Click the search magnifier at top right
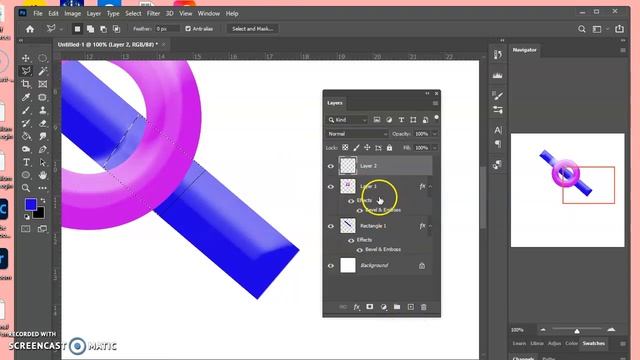 (x=582, y=29)
